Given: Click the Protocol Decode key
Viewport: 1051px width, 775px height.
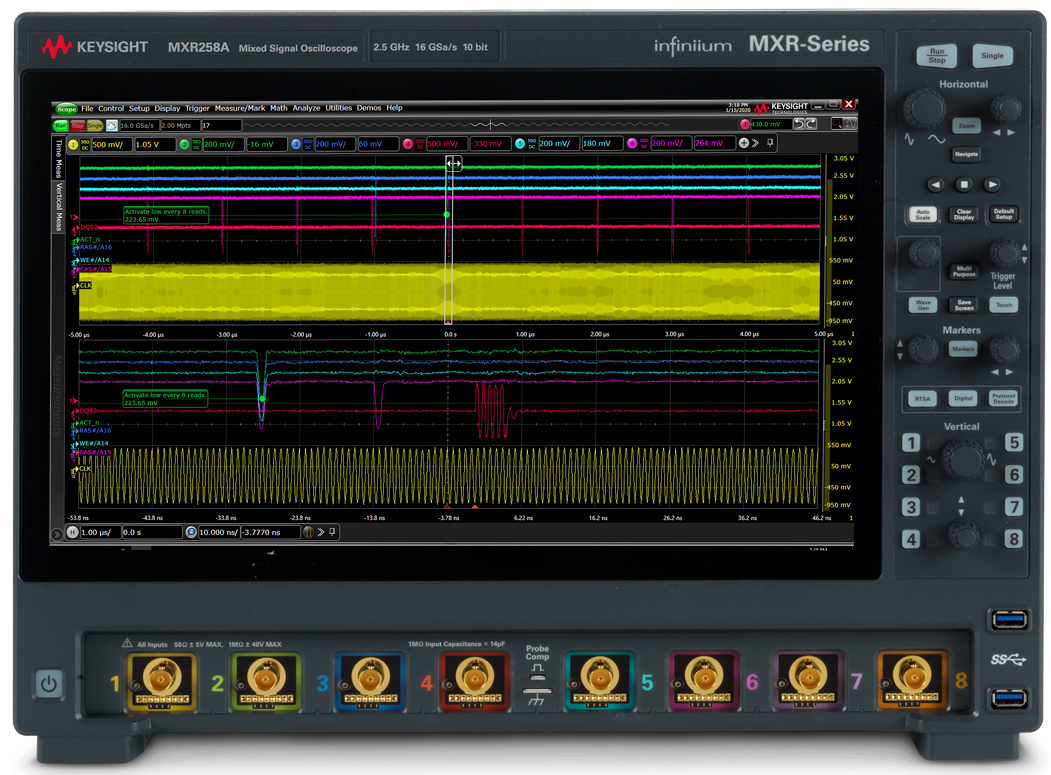Looking at the screenshot, I should point(1003,399).
